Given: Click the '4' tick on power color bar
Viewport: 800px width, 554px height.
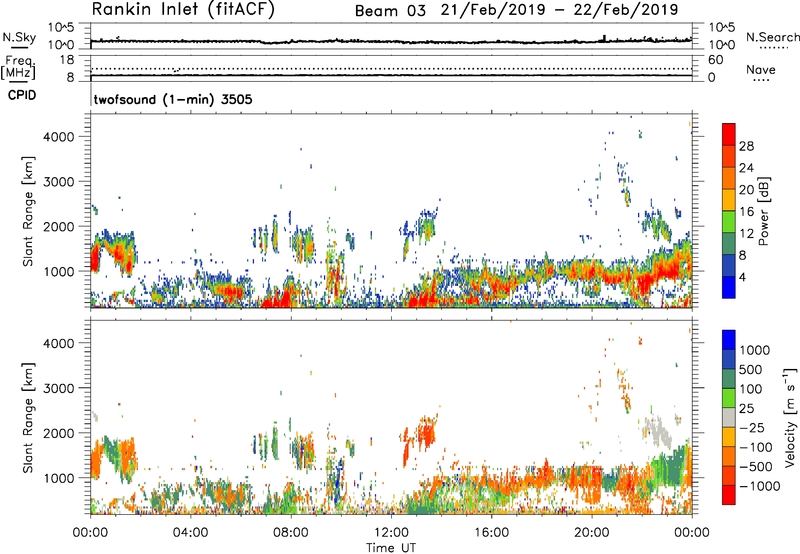Looking at the screenshot, I should click(x=743, y=278).
